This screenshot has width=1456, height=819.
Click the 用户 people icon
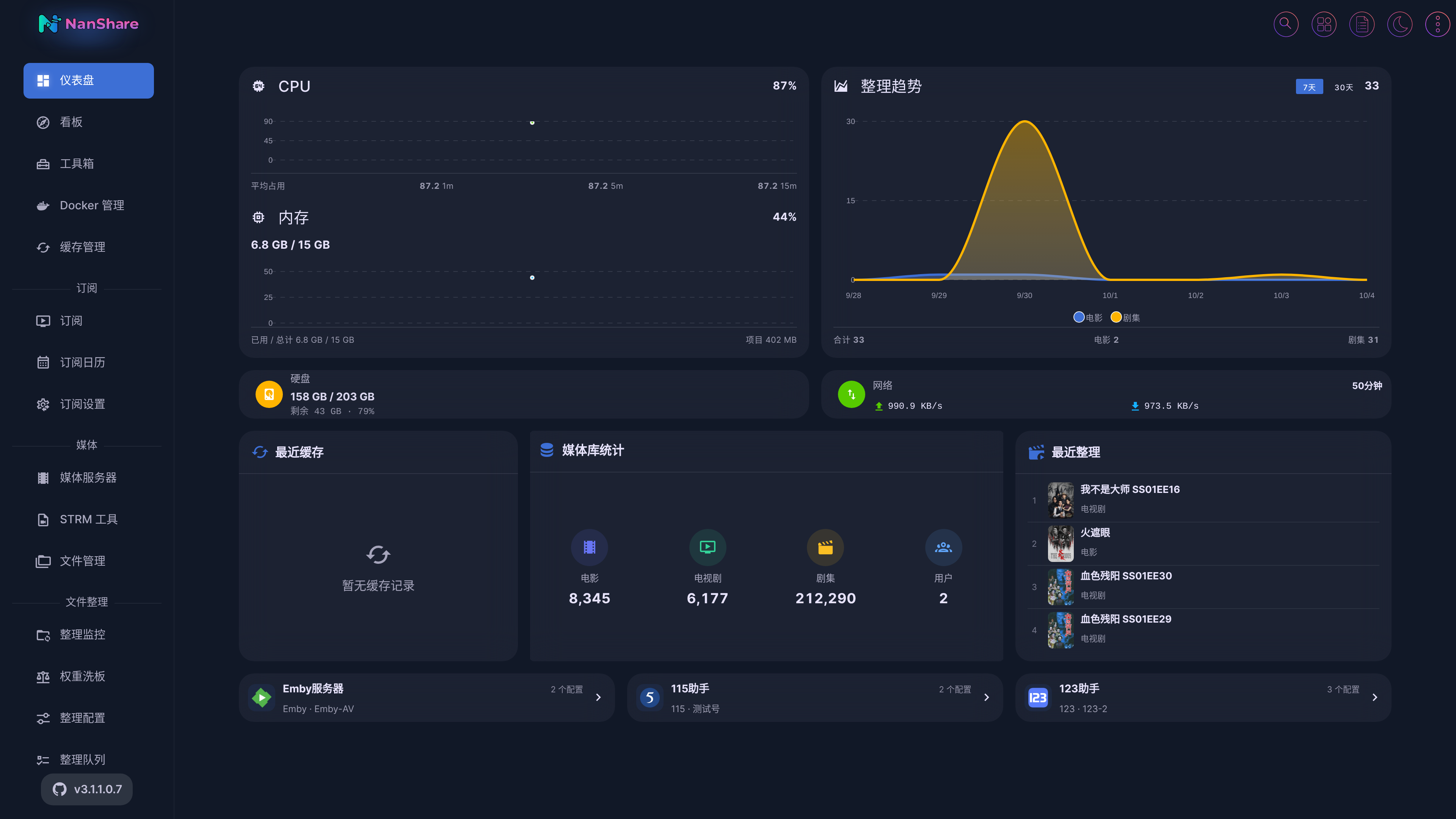point(943,547)
